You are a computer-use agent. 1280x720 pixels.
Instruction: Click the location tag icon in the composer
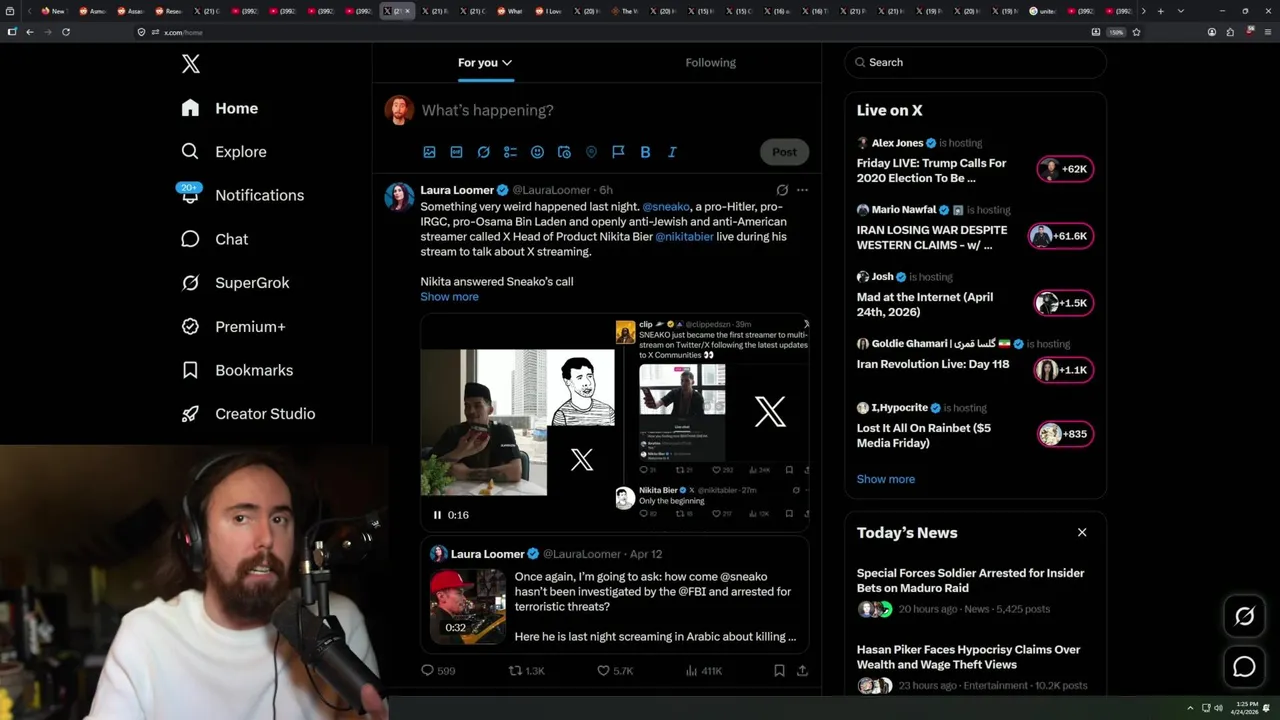pyautogui.click(x=591, y=152)
